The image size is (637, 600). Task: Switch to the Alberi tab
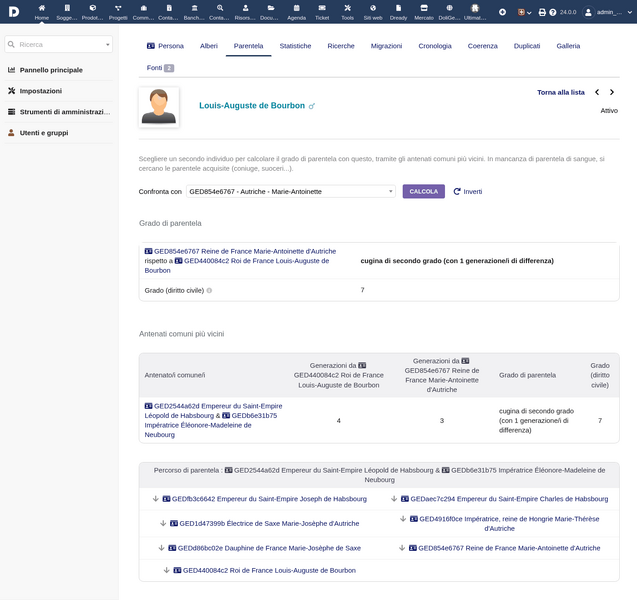coord(209,46)
